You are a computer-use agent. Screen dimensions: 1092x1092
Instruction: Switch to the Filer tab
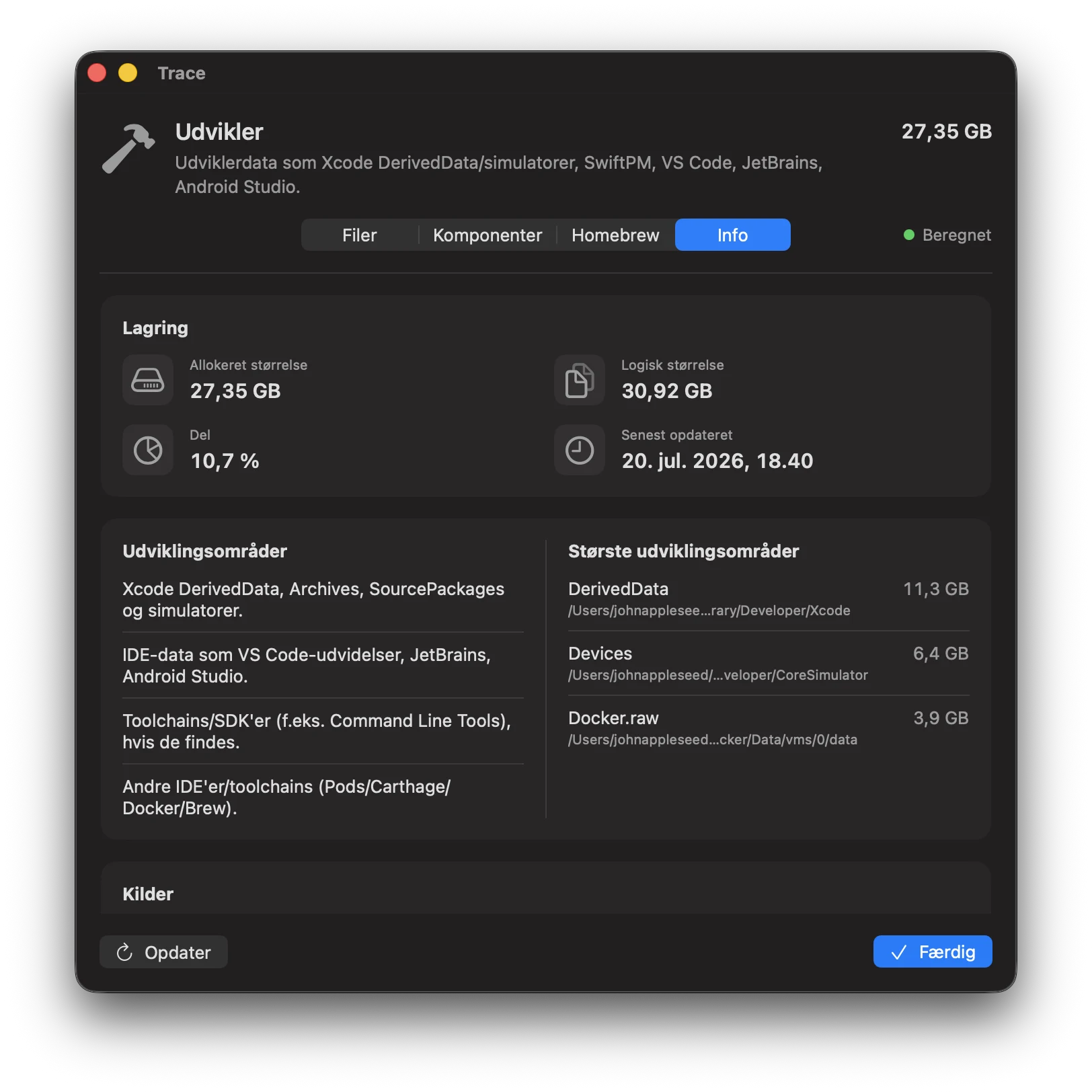point(360,235)
